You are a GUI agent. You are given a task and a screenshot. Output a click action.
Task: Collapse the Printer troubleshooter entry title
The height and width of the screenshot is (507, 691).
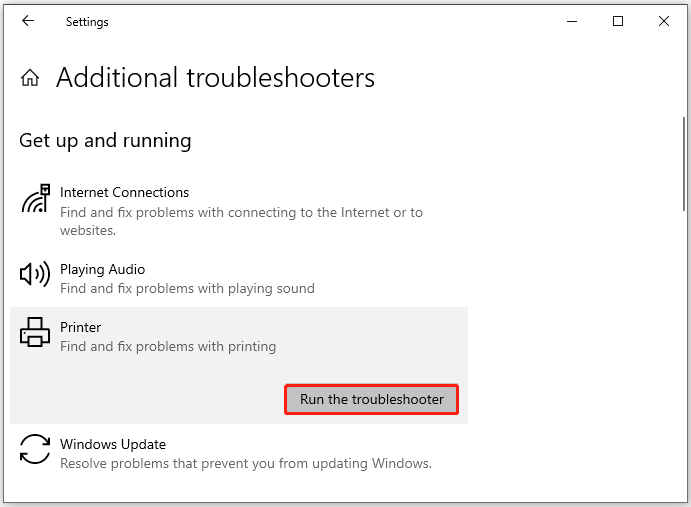[80, 327]
